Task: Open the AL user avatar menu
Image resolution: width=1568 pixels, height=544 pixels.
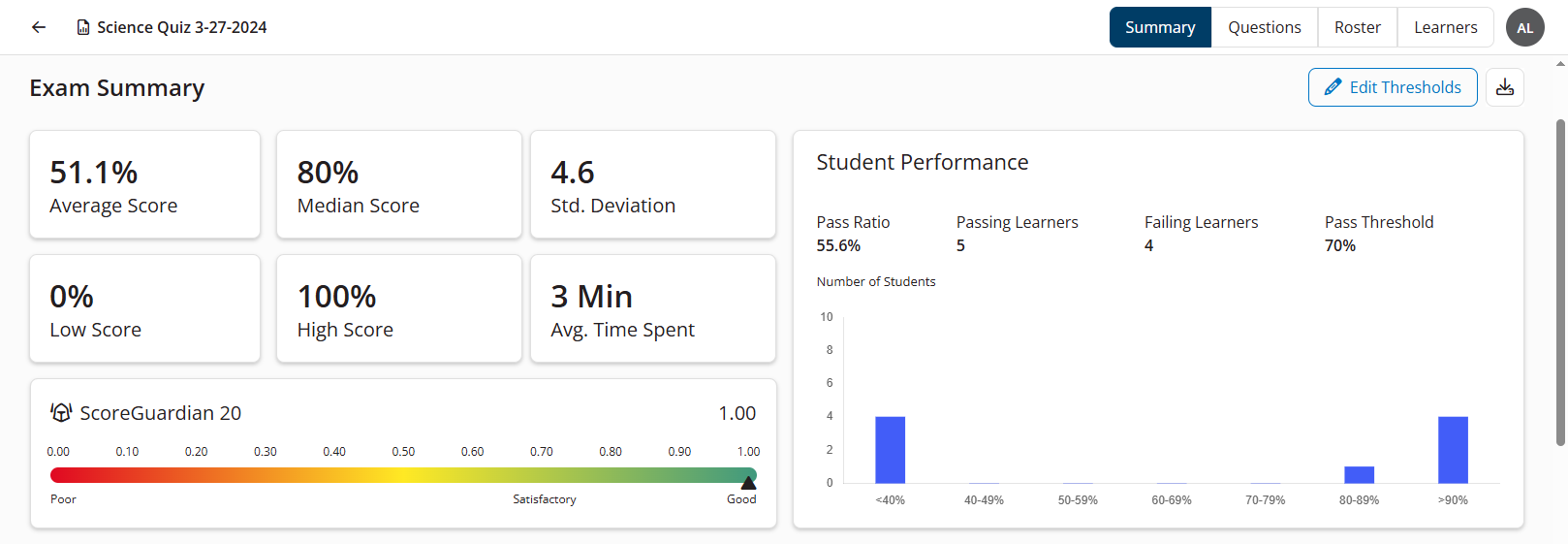Action: pos(1525,27)
